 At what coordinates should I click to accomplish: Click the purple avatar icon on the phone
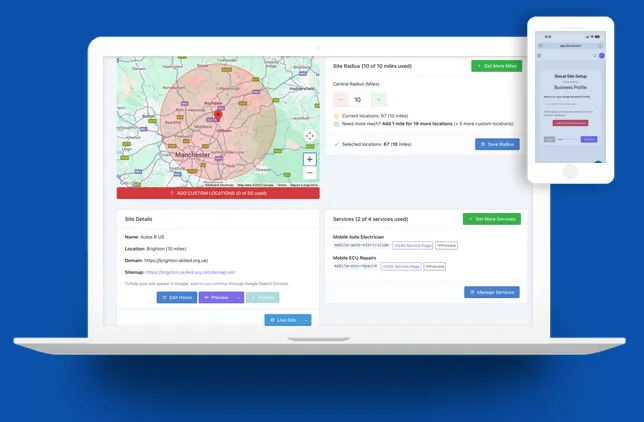point(602,55)
